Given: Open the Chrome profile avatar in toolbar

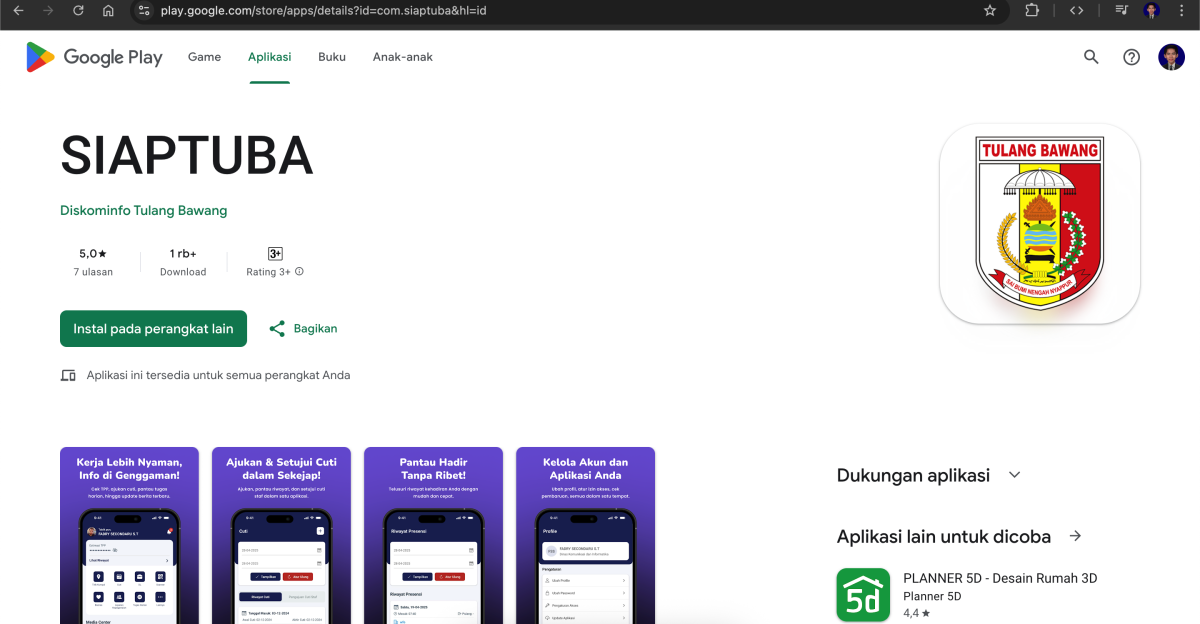Looking at the screenshot, I should pos(1152,10).
